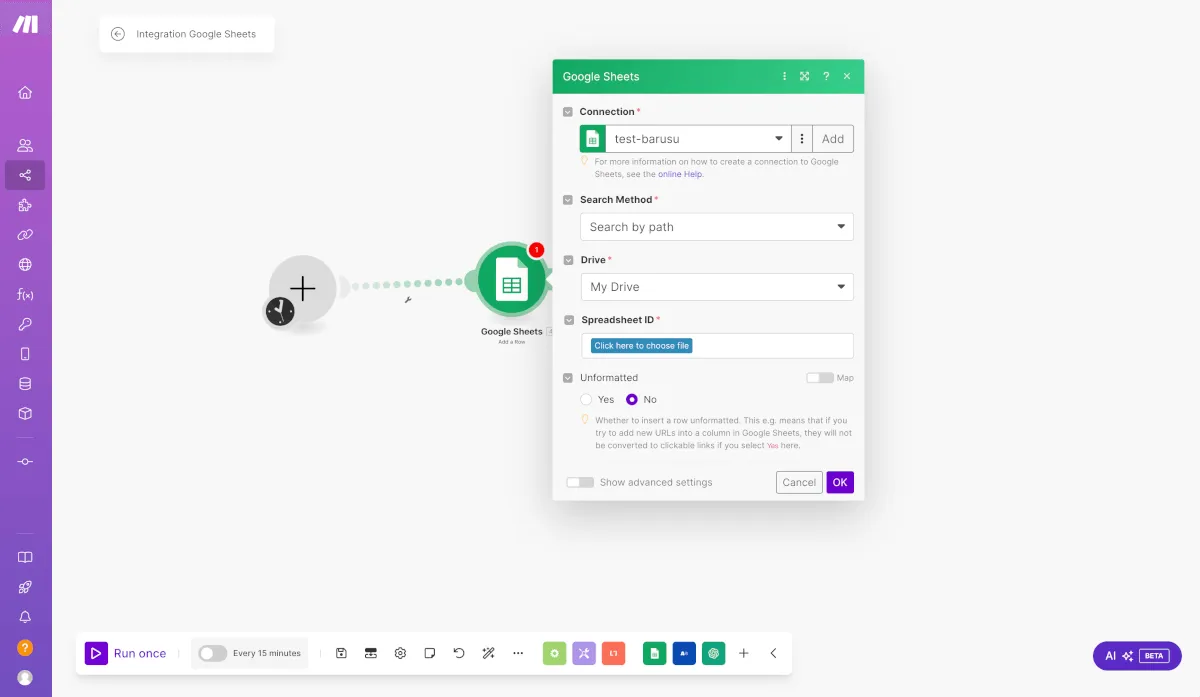
Task: Open the online Help link
Action: 680,174
